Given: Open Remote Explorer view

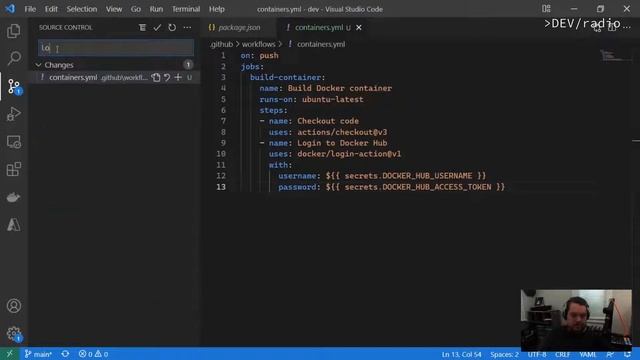Looking at the screenshot, I should [x=13, y=142].
